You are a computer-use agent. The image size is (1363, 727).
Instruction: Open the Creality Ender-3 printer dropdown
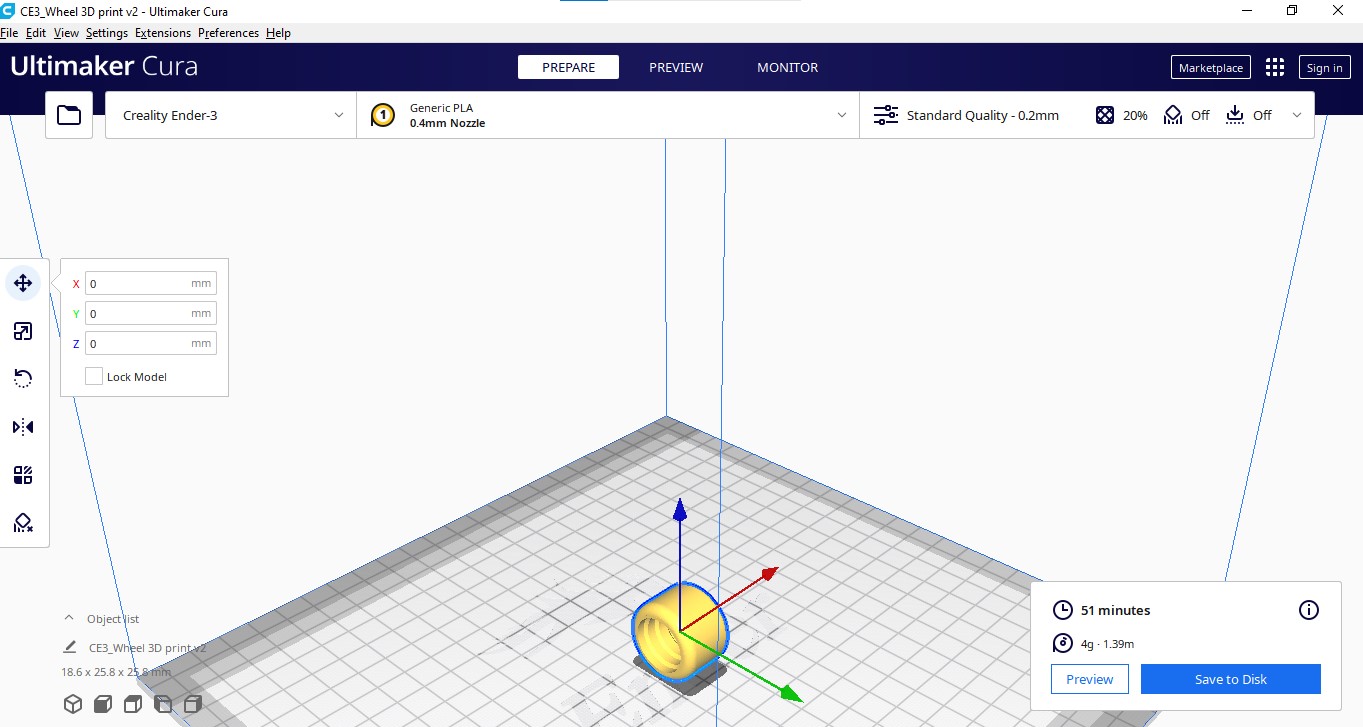231,115
